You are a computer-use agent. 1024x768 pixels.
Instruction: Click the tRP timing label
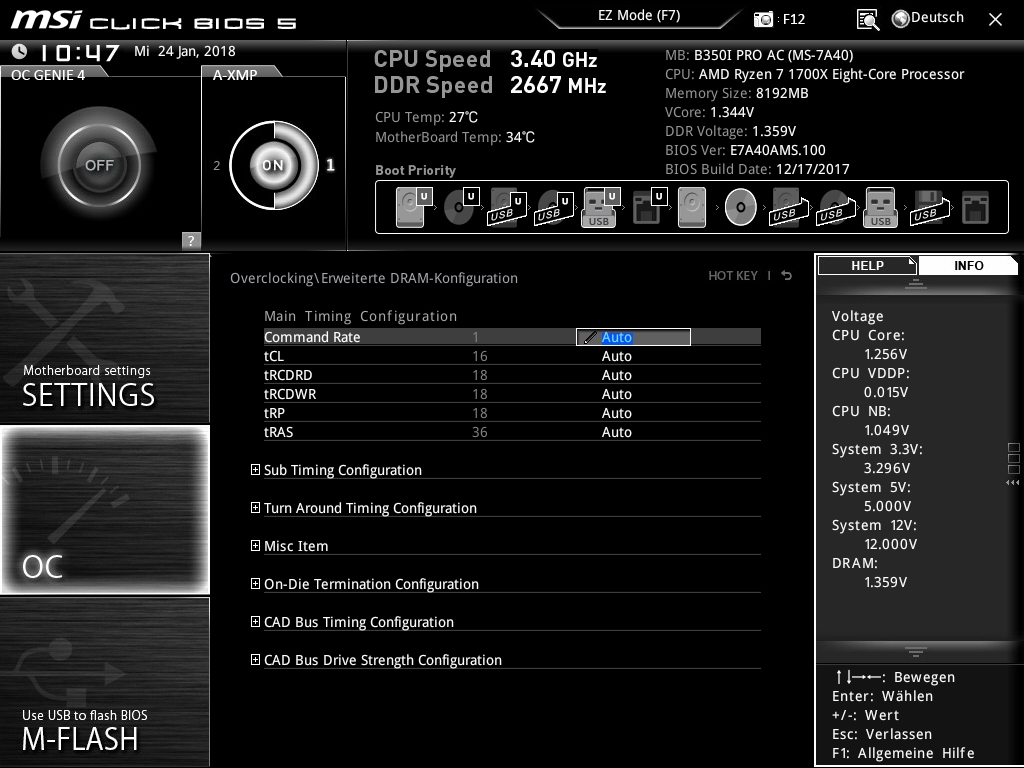point(274,413)
